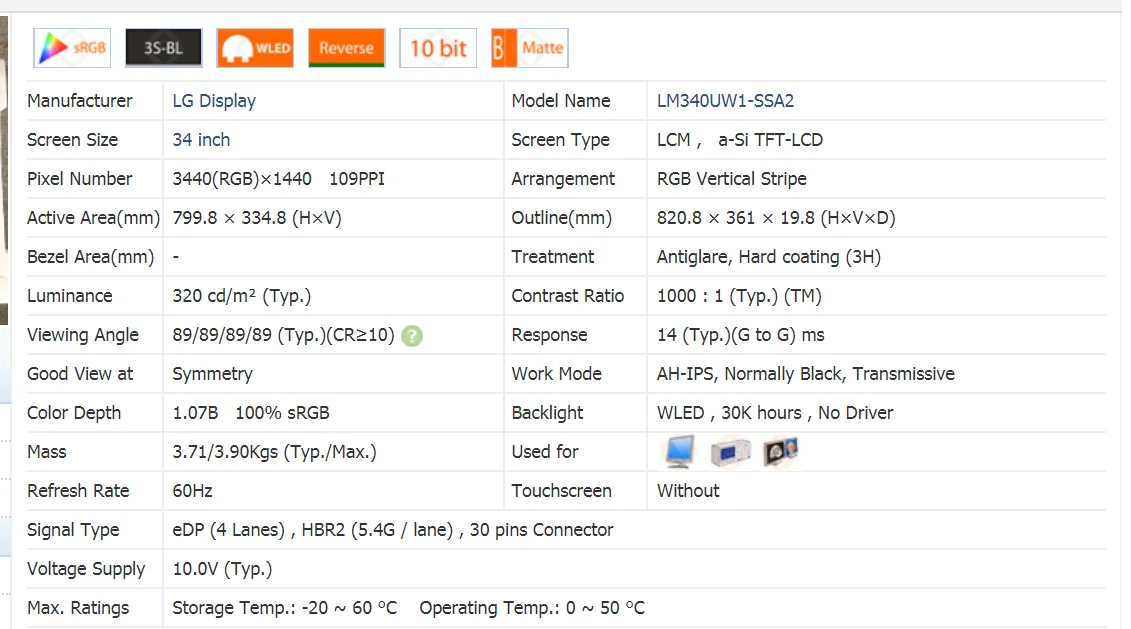Viewport: 1131px width, 629px height.
Task: Click the medical imaging Used for icon
Action: pyautogui.click(x=780, y=453)
